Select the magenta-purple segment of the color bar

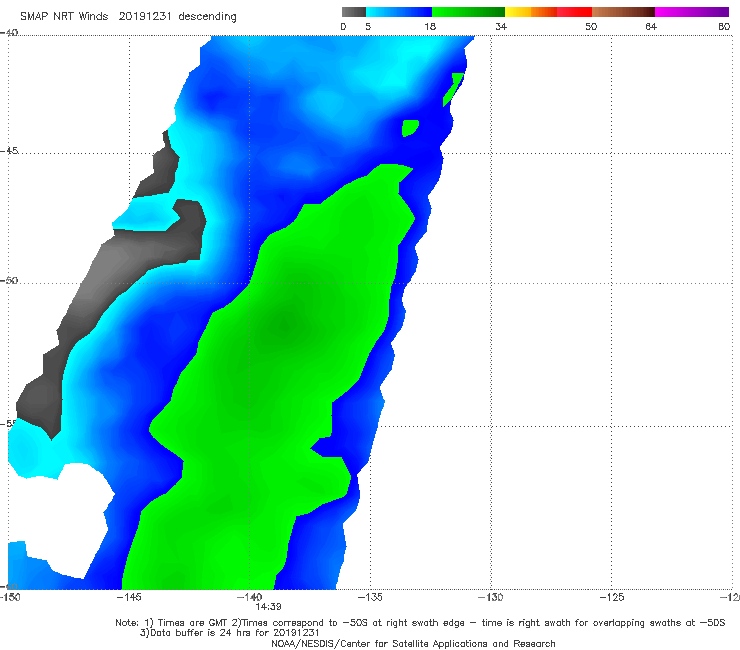(692, 12)
